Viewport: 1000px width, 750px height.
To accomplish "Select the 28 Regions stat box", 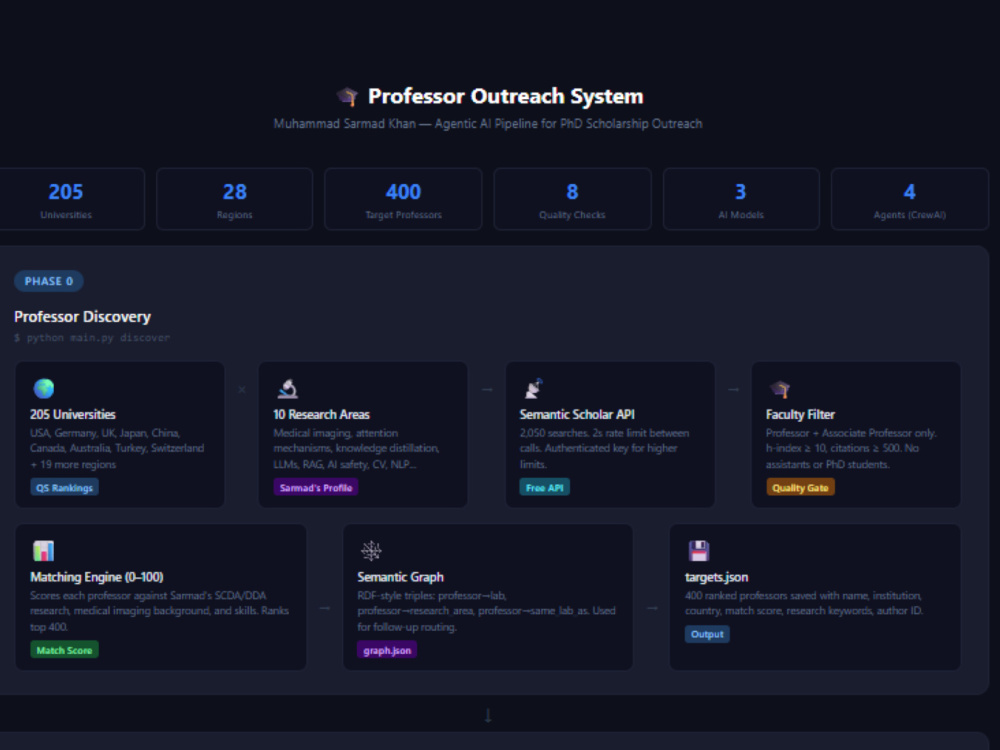I will pos(235,199).
